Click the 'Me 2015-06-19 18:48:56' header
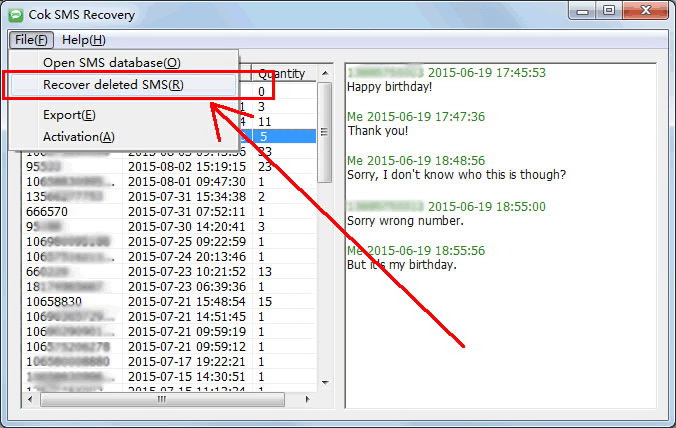The image size is (676, 428). click(416, 161)
